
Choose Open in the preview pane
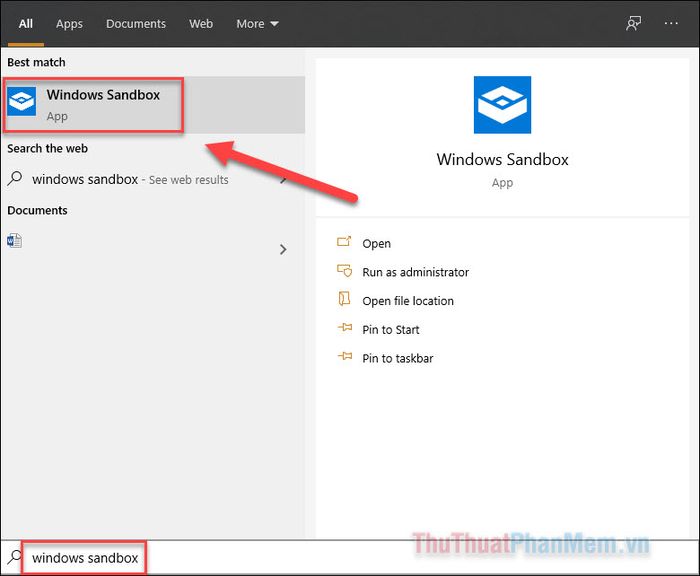[376, 243]
